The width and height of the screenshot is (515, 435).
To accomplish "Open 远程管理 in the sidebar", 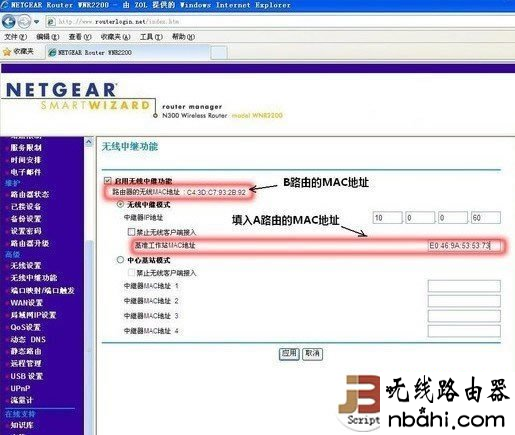I will pyautogui.click(x=26, y=363).
